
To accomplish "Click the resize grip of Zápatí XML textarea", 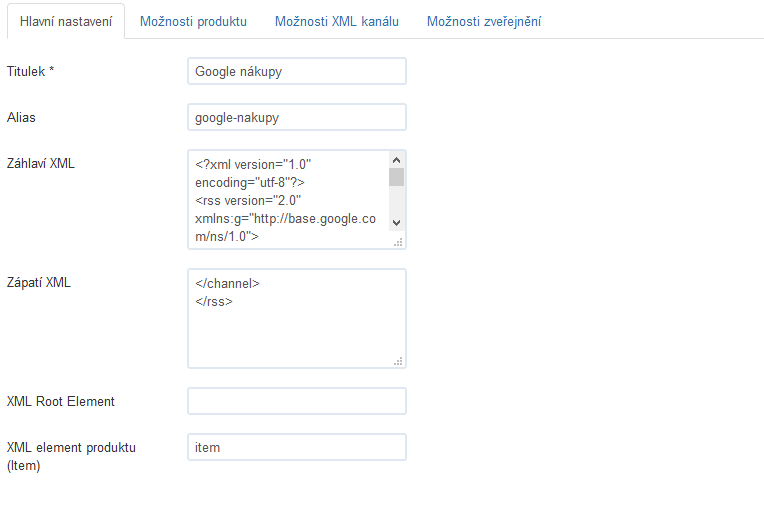I will (399, 361).
